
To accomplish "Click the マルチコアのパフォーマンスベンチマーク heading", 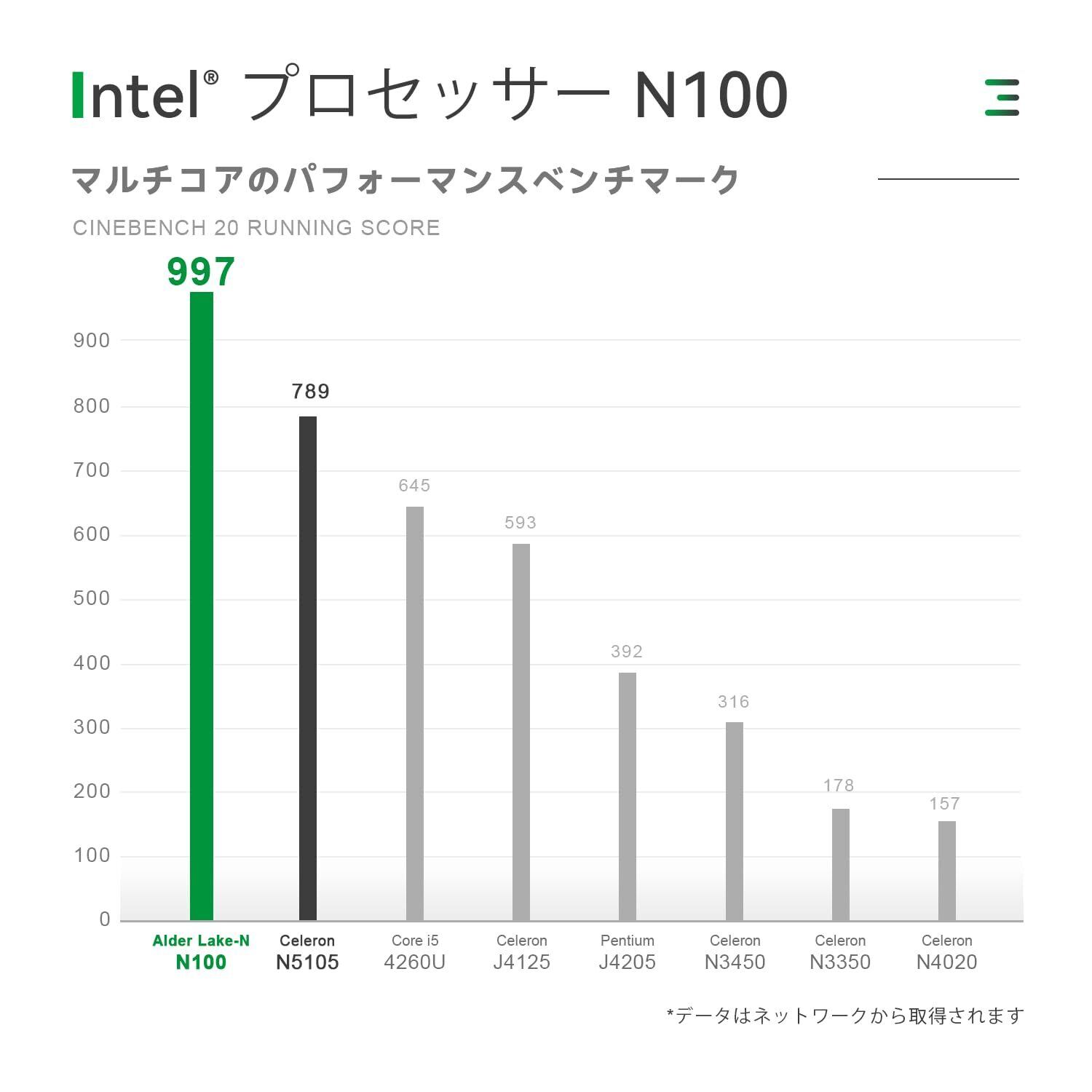I will point(406,180).
